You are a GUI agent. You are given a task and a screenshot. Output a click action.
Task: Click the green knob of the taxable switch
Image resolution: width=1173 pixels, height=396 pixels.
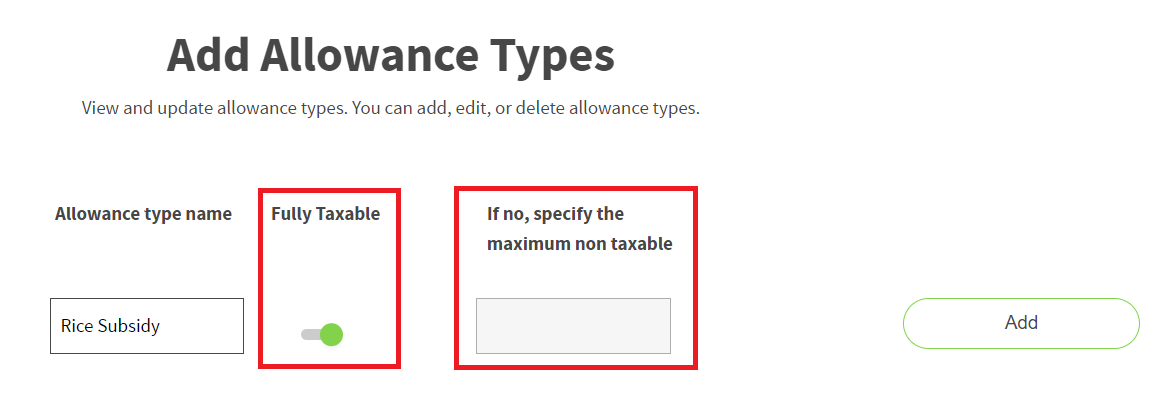coord(331,335)
